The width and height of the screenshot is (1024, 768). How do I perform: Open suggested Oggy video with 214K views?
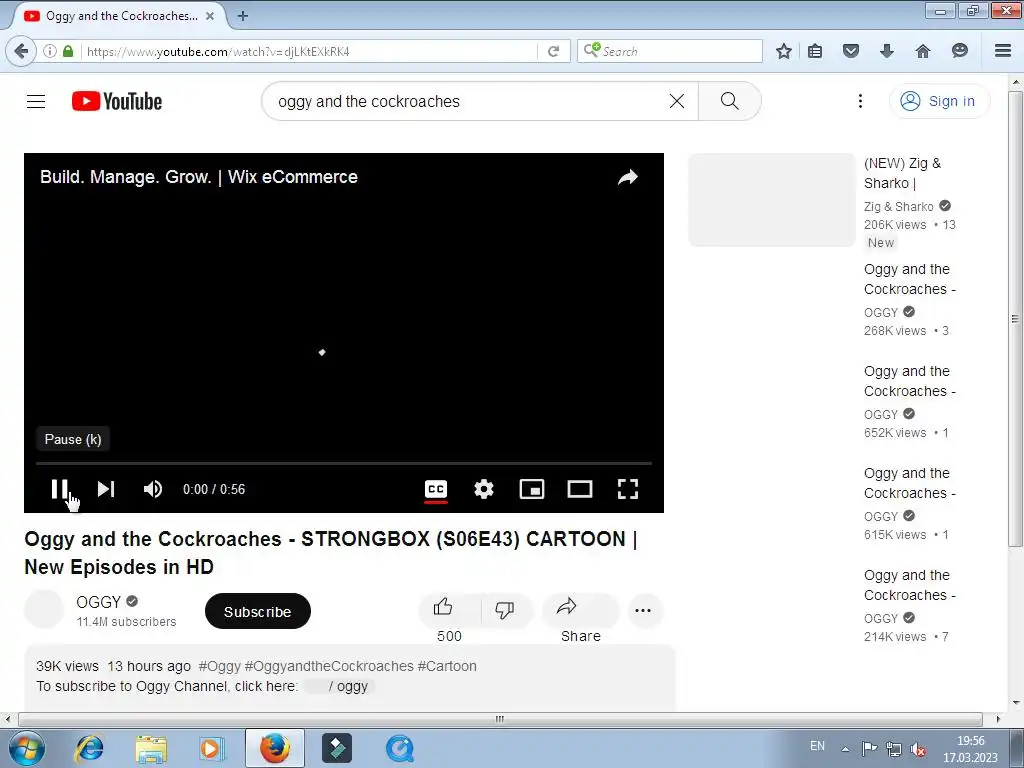tap(910, 584)
